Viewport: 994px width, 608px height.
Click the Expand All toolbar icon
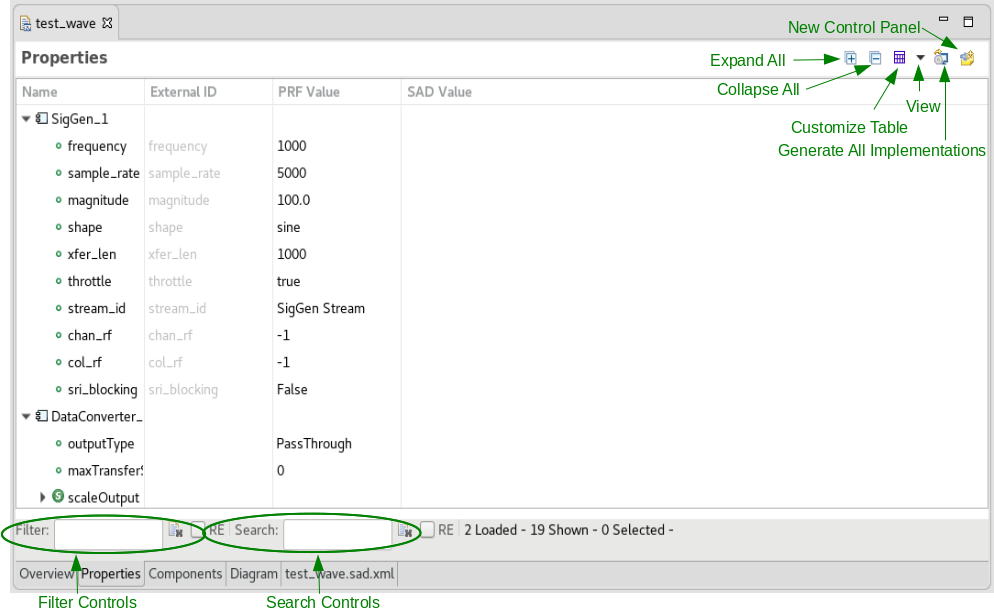(851, 58)
